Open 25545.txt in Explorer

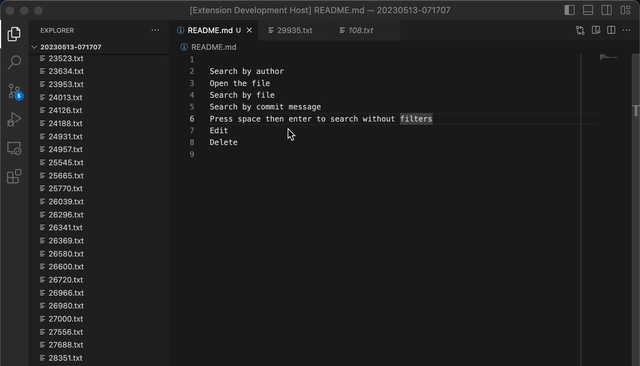pyautogui.click(x=99, y=162)
